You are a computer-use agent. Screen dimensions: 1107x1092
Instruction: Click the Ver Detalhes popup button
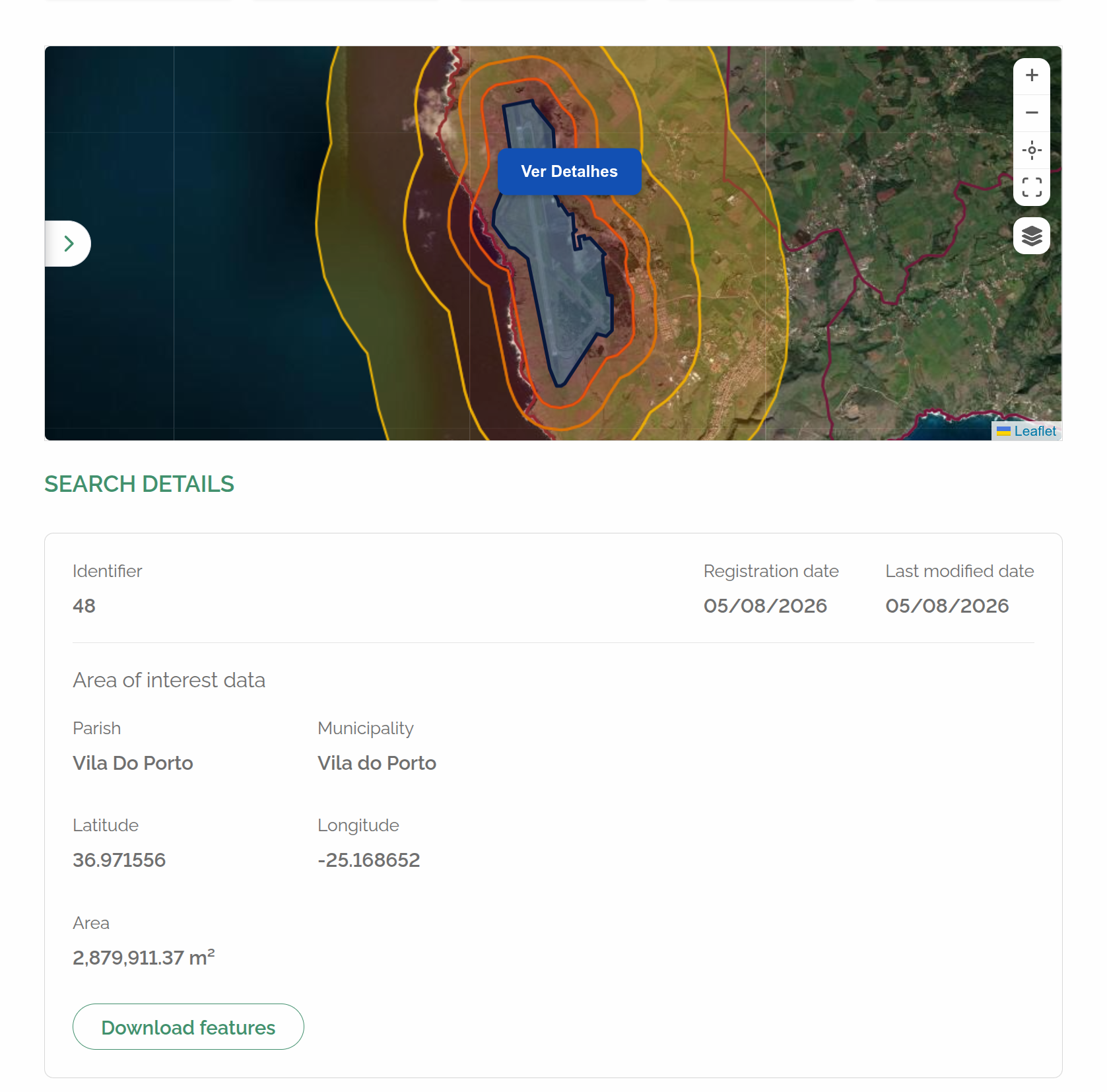[569, 172]
